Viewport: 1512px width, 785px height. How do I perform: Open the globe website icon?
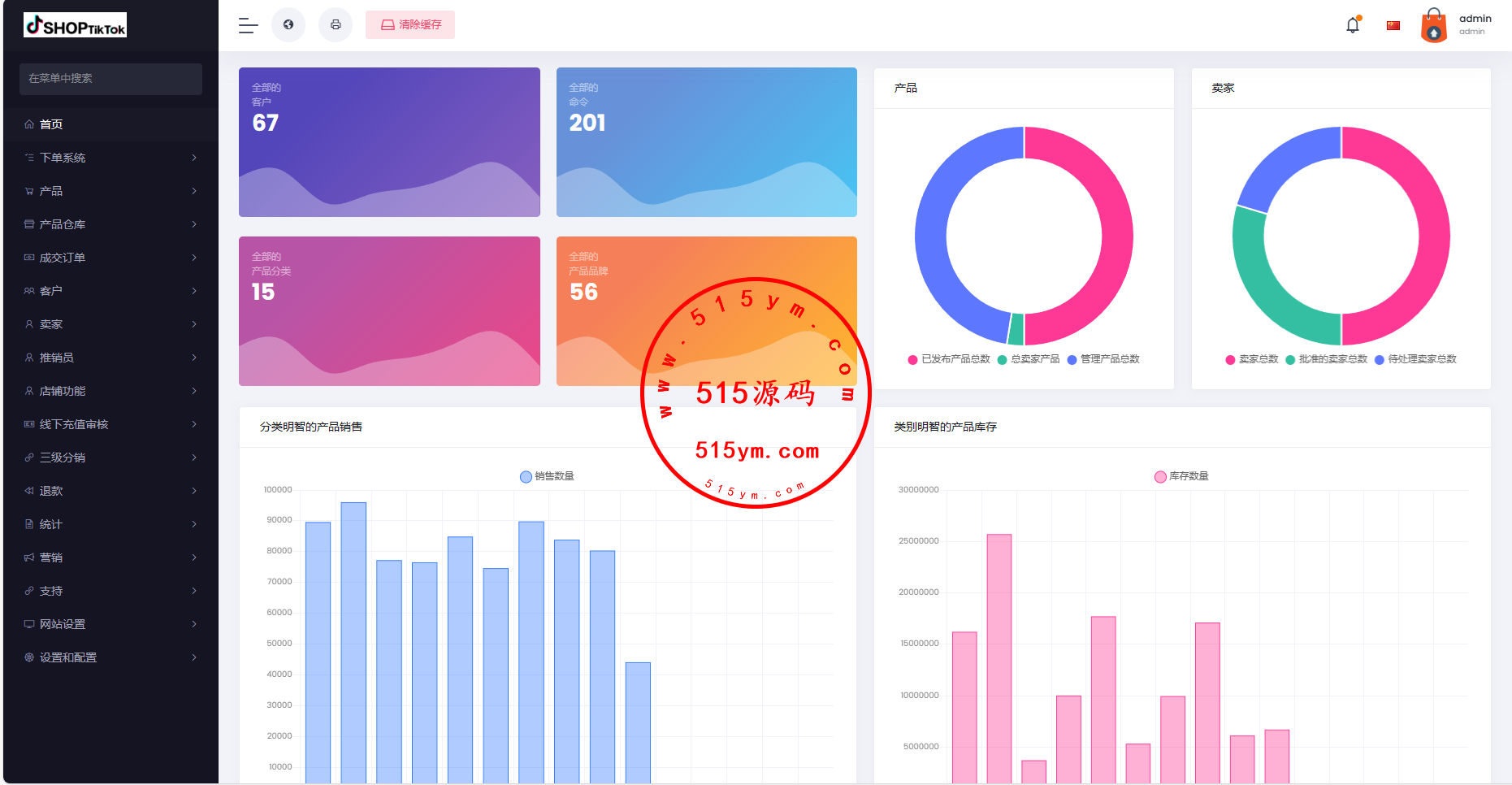tap(288, 24)
